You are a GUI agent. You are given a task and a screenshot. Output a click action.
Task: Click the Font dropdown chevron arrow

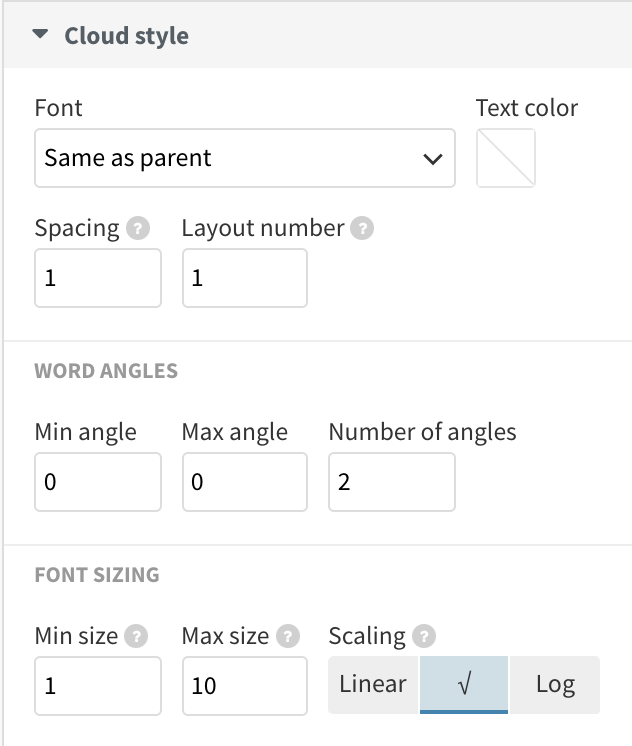(433, 159)
